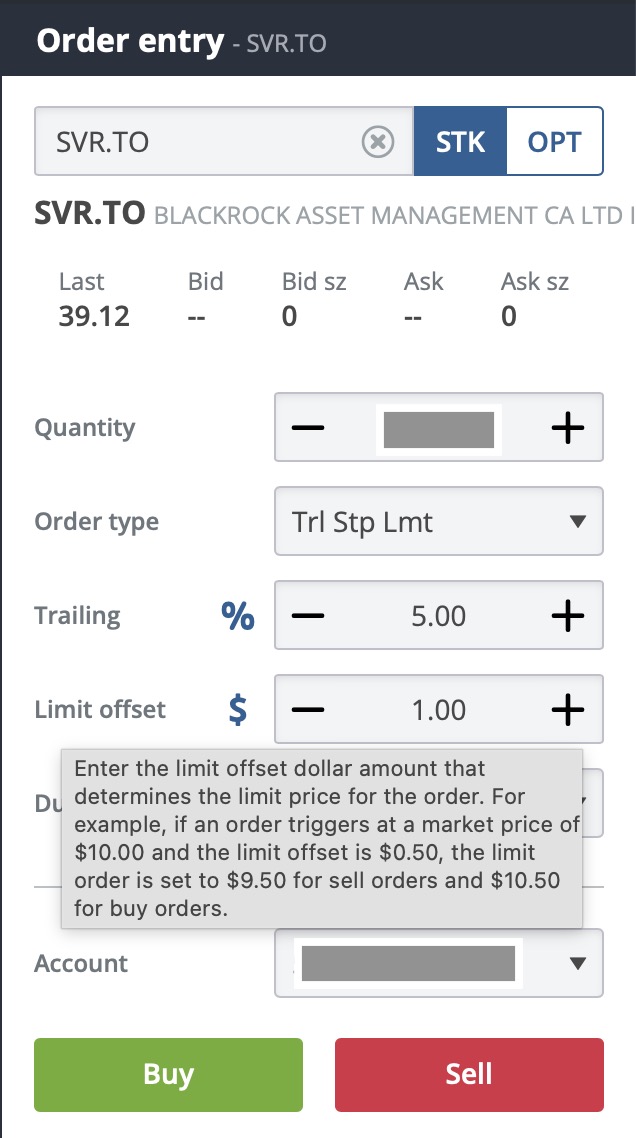Increase limit offset with plus
The height and width of the screenshot is (1138, 636).
pos(567,710)
